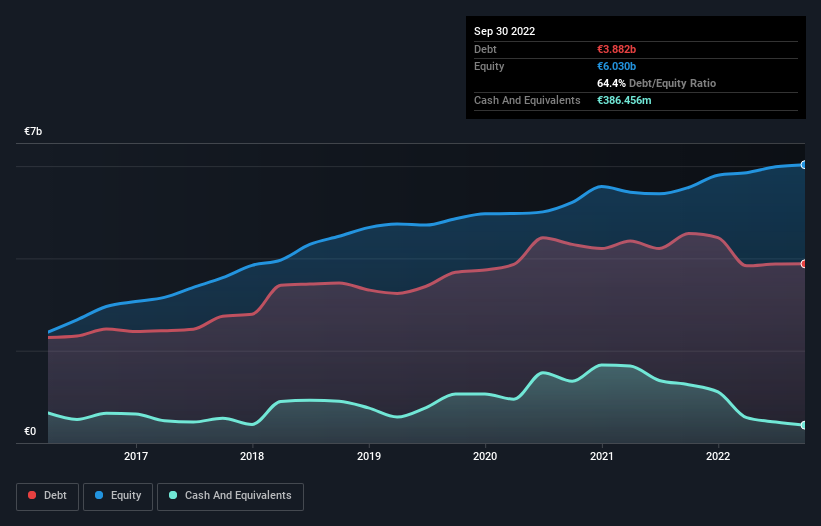Click the 2021 x-axis label
Screen dimensions: 821x526
pos(602,456)
